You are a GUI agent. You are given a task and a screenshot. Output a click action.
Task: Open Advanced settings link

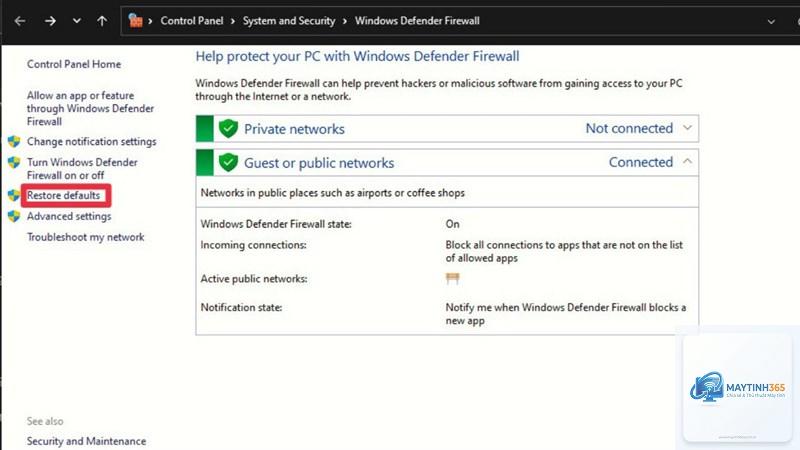pyautogui.click(x=69, y=216)
